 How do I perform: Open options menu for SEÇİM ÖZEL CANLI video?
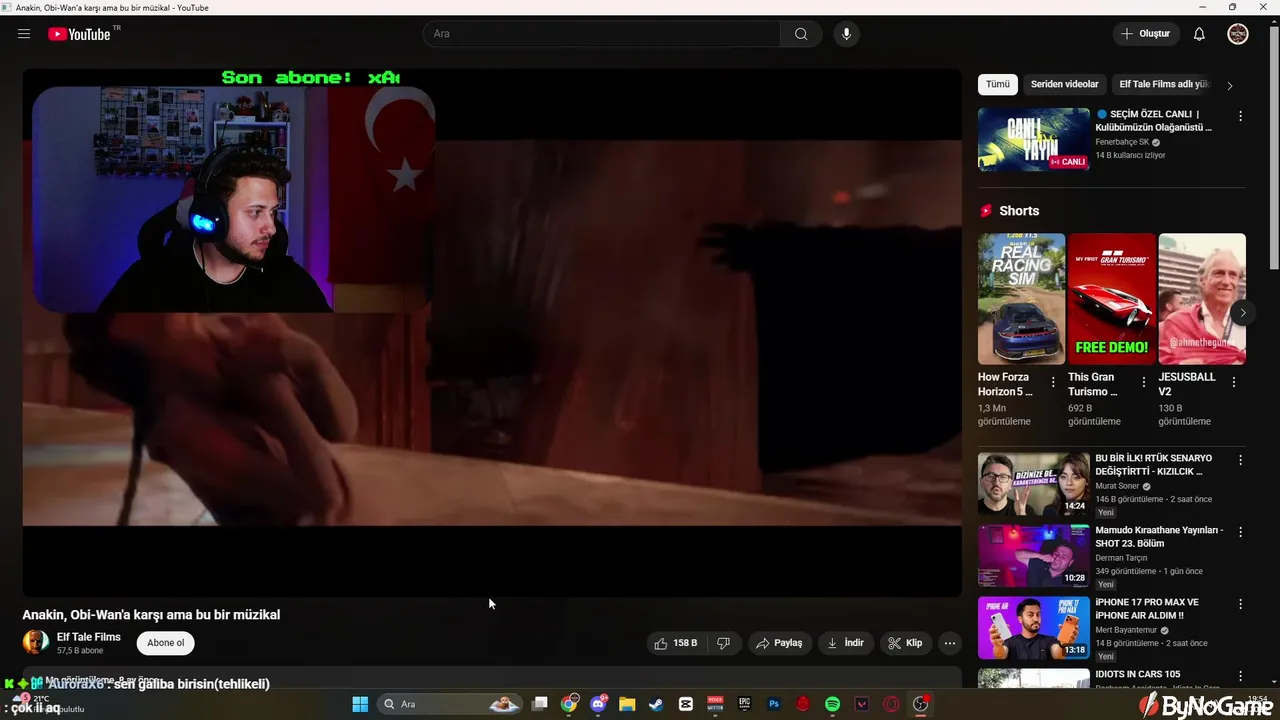tap(1240, 116)
